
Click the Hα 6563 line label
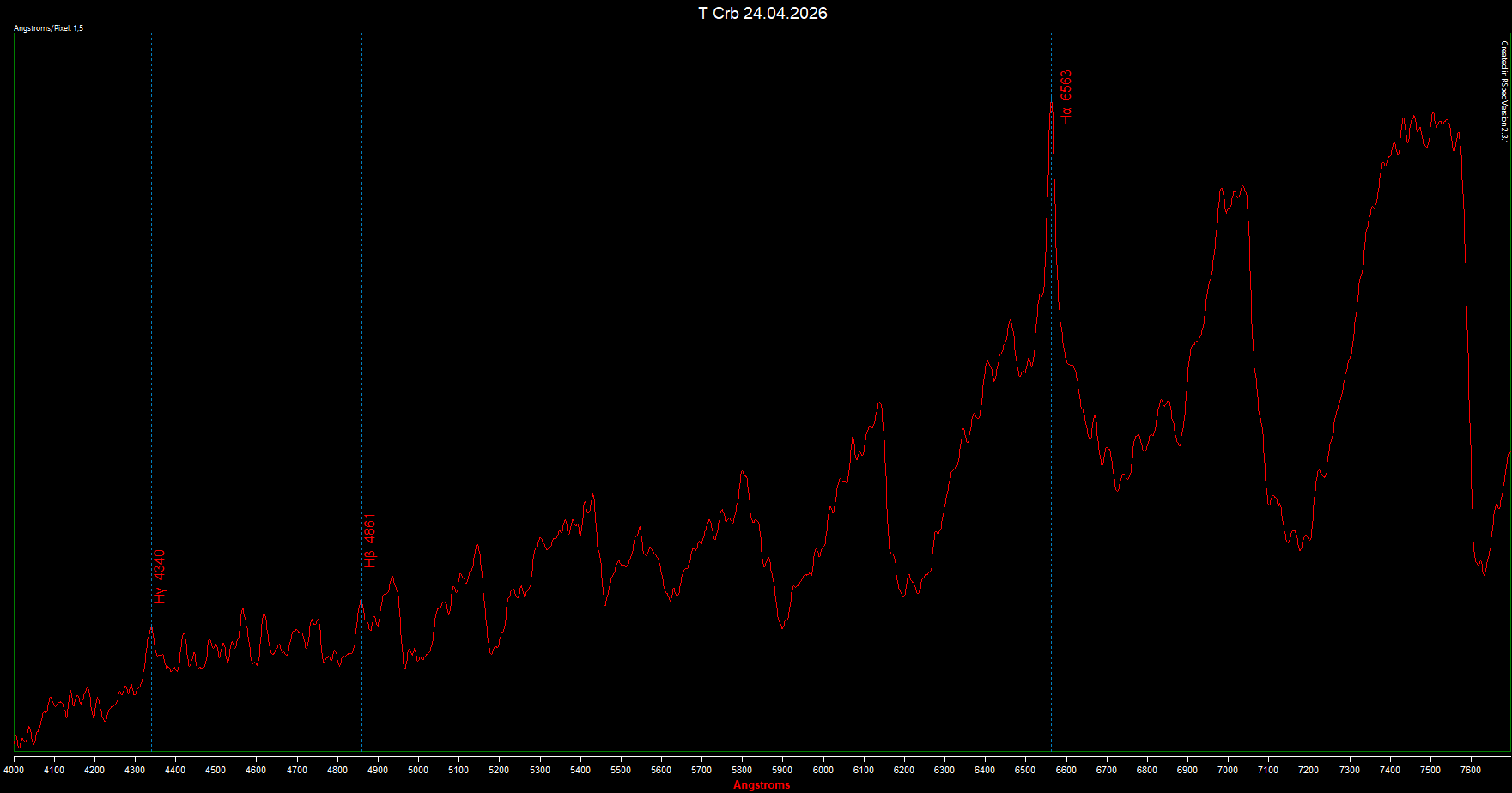pyautogui.click(x=1066, y=98)
